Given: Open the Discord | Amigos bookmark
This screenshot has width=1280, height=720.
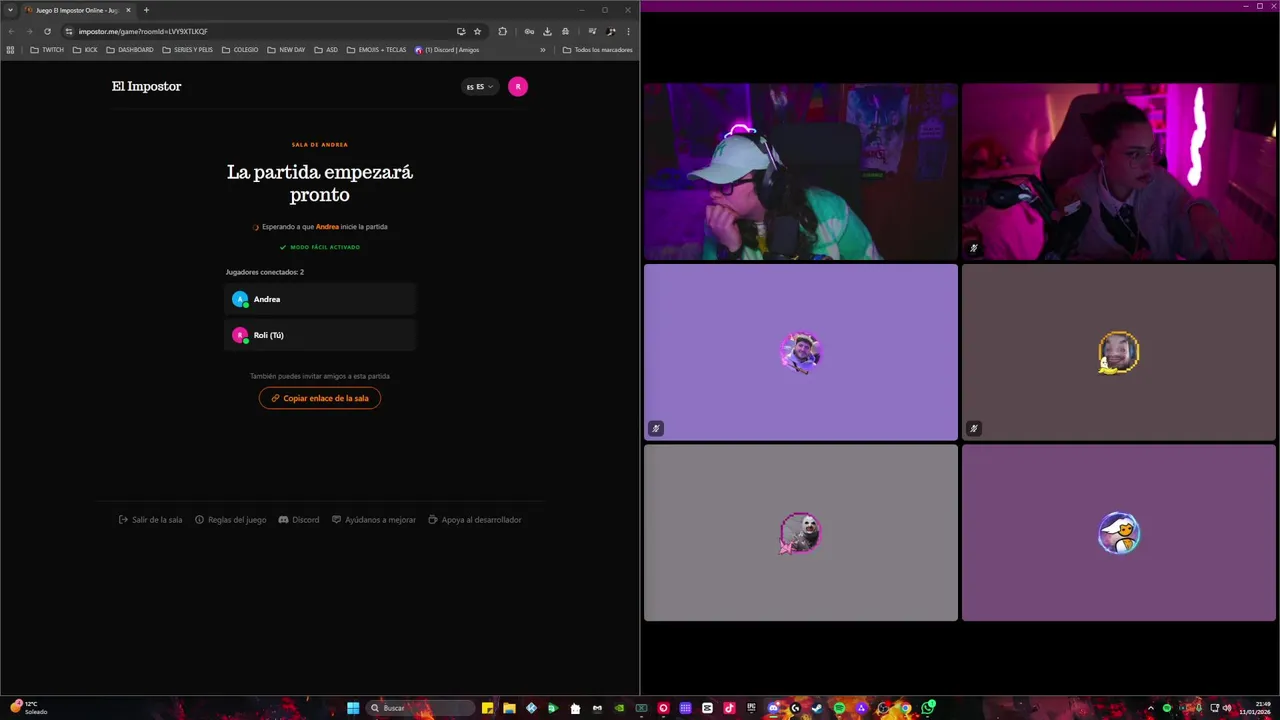Looking at the screenshot, I should [447, 50].
